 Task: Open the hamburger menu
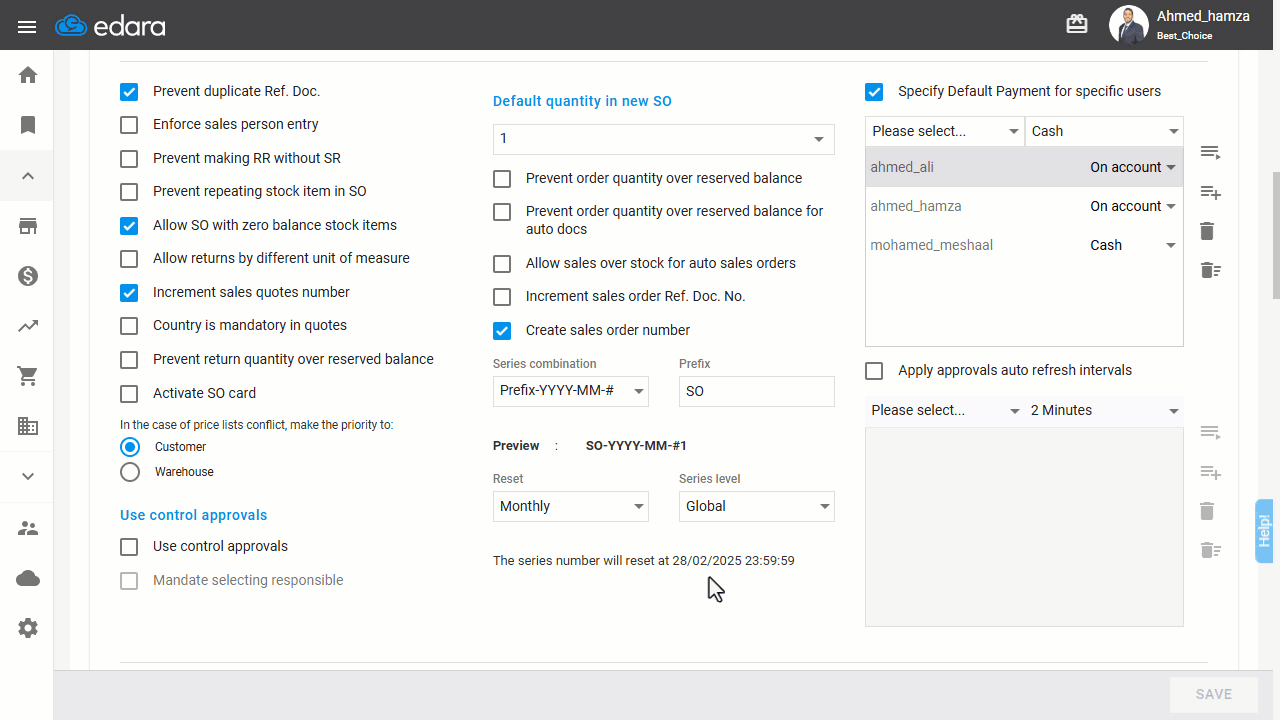pos(27,26)
